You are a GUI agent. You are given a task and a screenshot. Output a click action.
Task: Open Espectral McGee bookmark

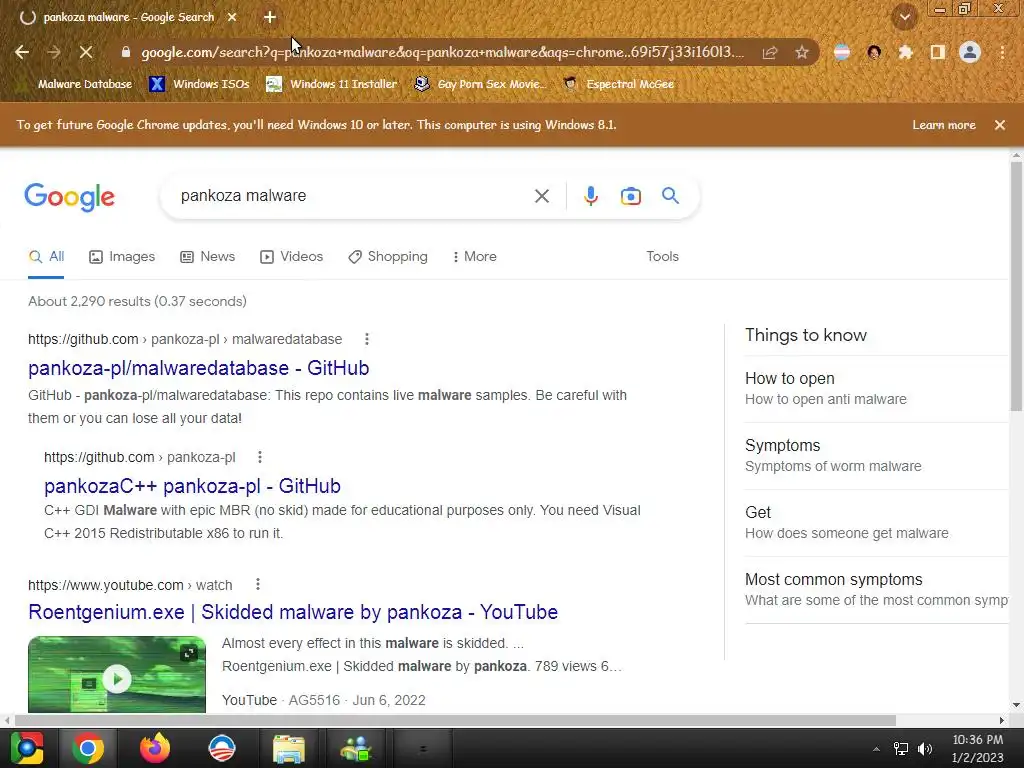618,84
